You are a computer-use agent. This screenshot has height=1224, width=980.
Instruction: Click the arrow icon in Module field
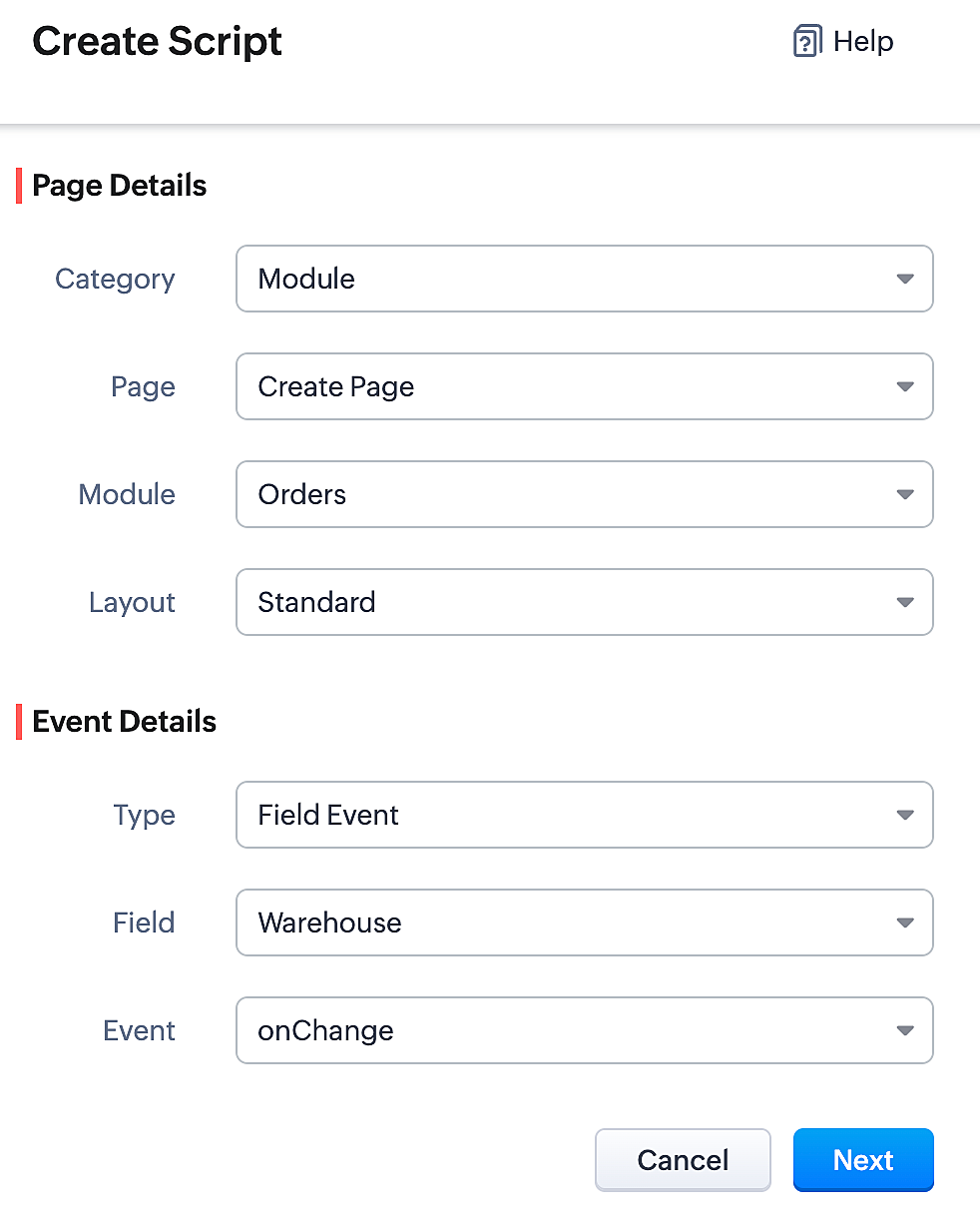point(905,494)
